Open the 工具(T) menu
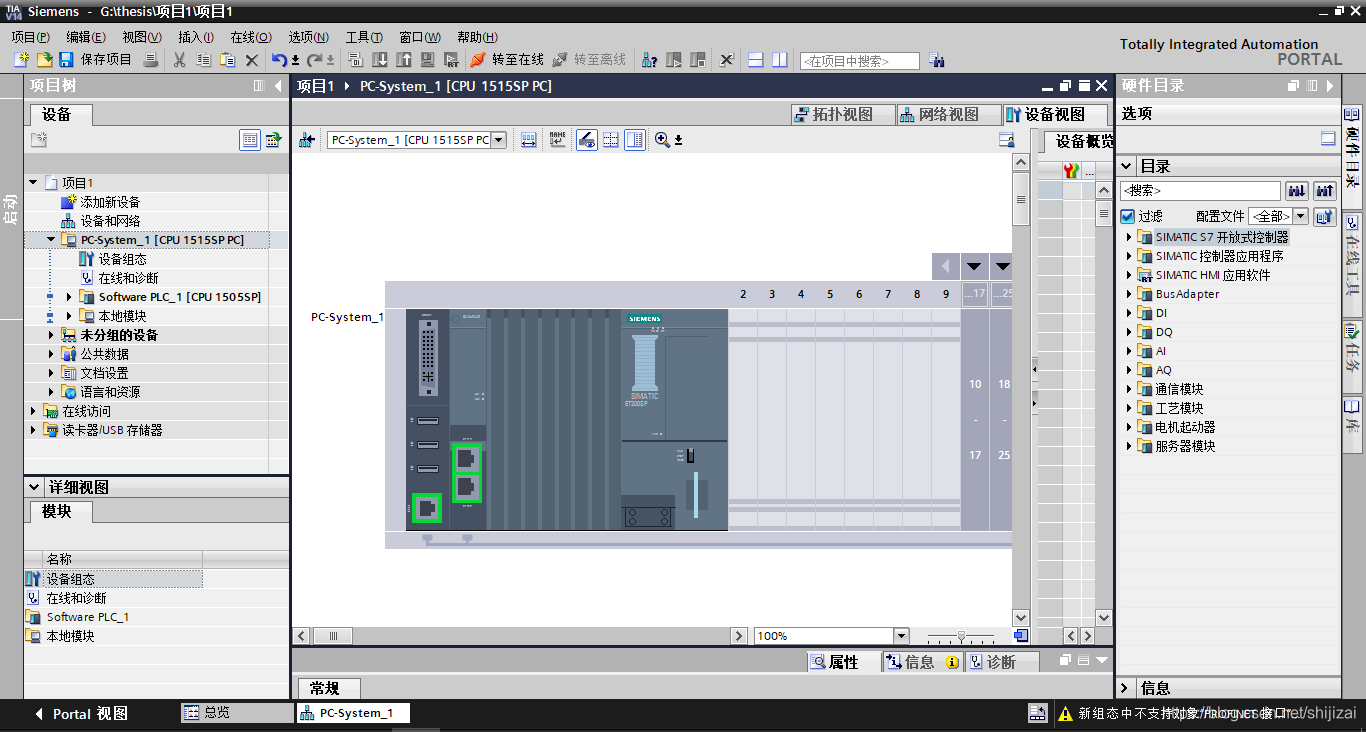Image resolution: width=1366 pixels, height=732 pixels. (x=364, y=36)
